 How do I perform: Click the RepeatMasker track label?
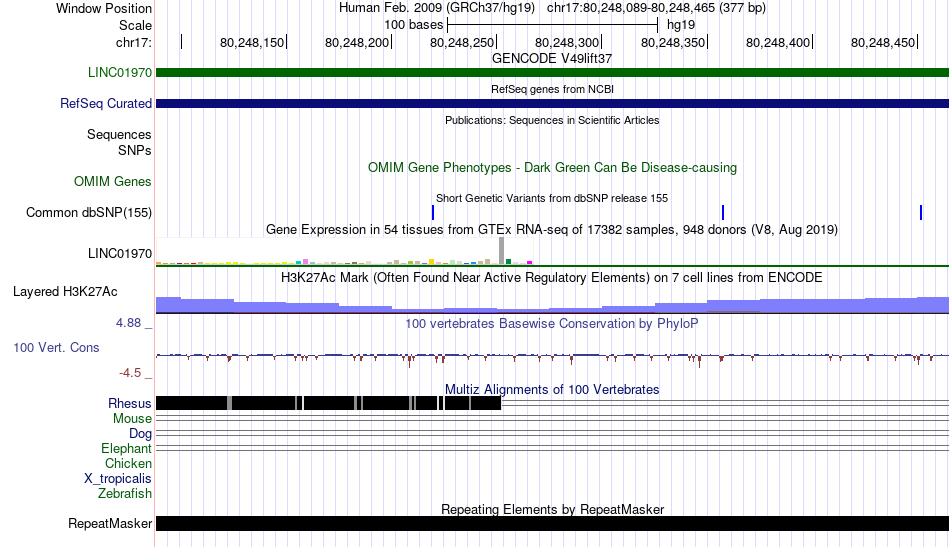tap(110, 523)
